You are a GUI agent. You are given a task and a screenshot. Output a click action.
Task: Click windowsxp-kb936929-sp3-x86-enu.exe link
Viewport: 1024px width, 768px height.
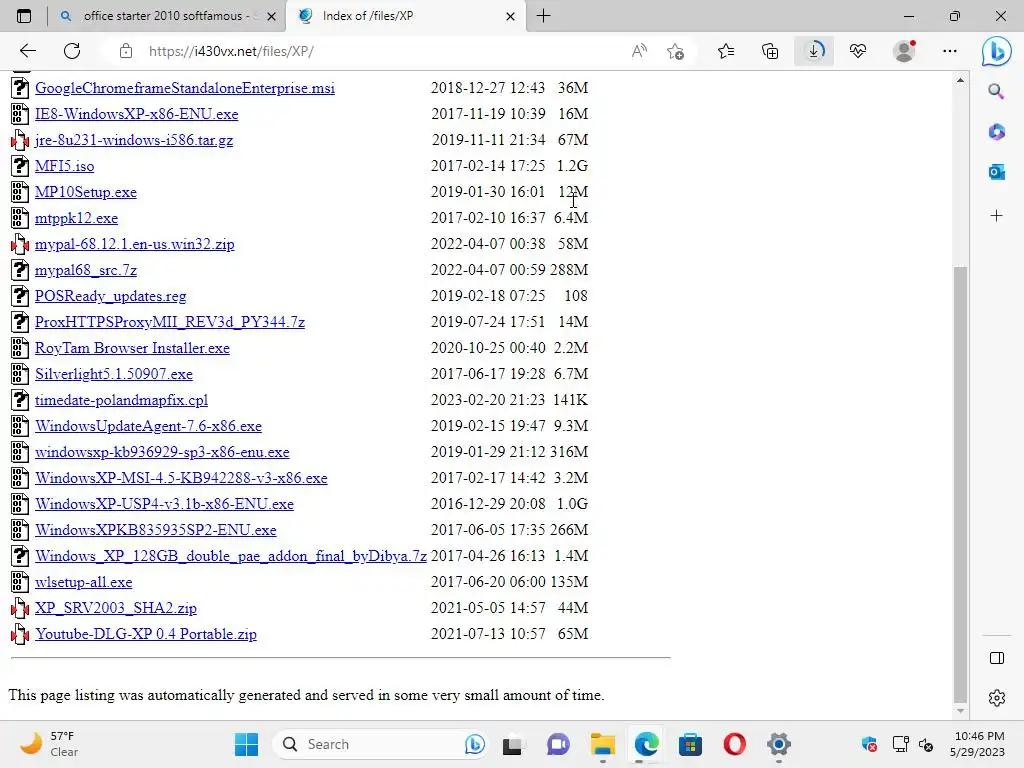pyautogui.click(x=162, y=453)
